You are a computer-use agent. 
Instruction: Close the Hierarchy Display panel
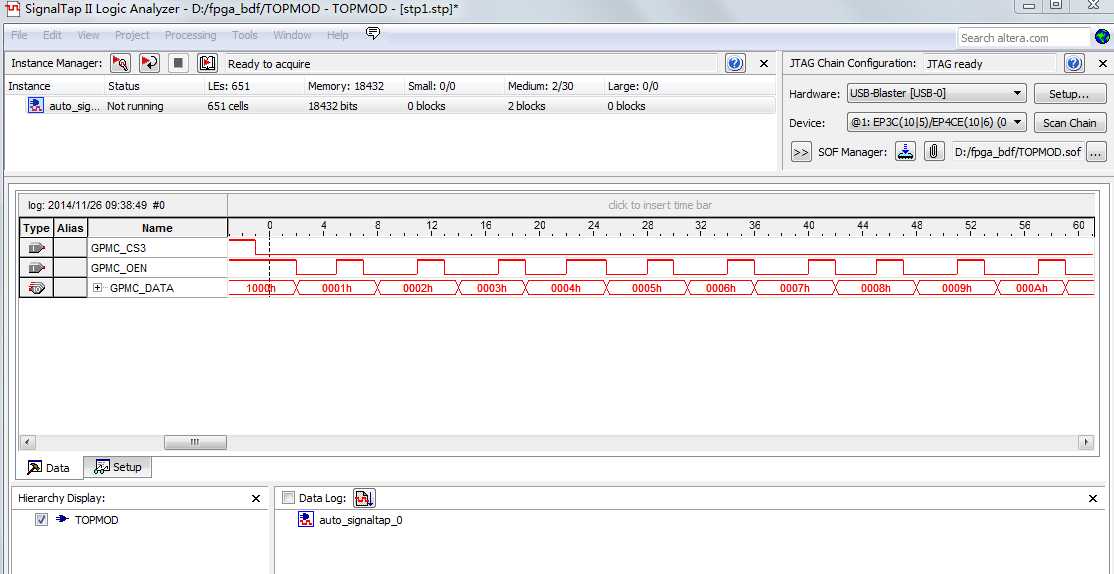pos(256,499)
